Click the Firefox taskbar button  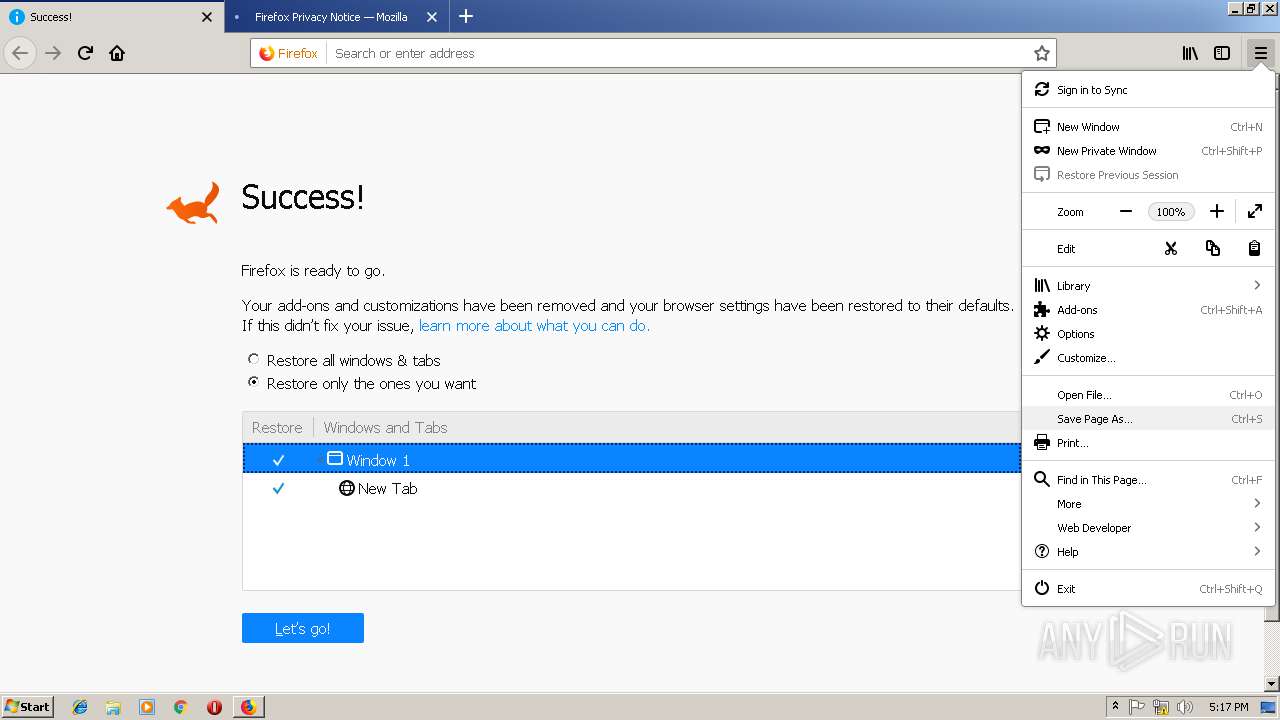pyautogui.click(x=248, y=707)
